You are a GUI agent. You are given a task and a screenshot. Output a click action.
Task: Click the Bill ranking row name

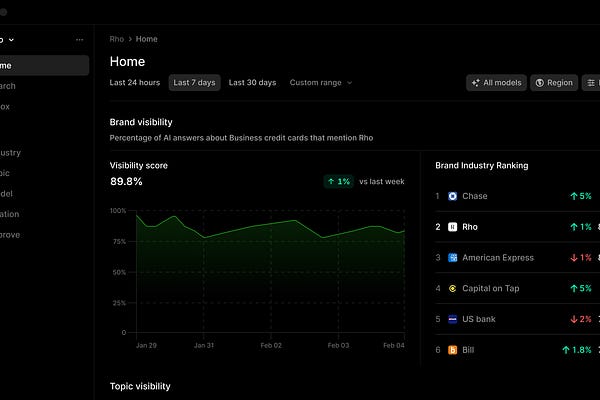pos(468,350)
